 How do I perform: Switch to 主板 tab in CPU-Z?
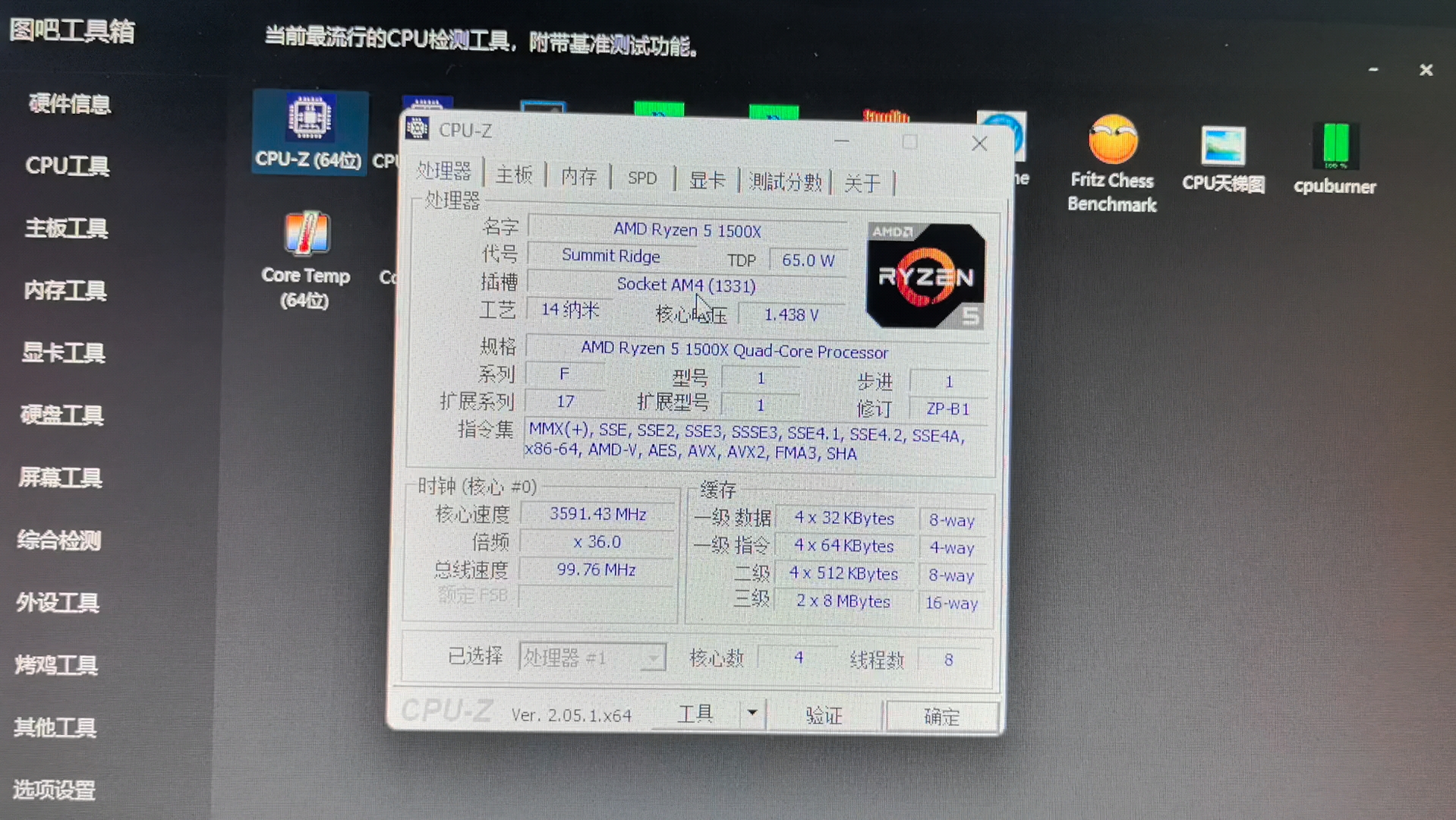click(x=514, y=175)
